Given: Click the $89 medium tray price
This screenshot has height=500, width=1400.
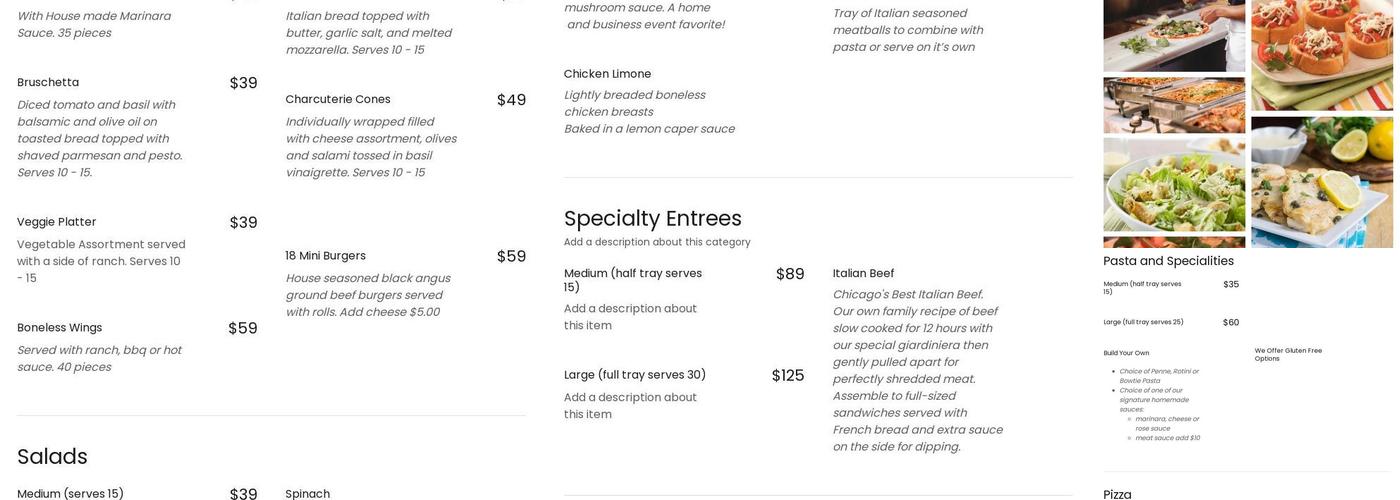Looking at the screenshot, I should click(x=790, y=274).
